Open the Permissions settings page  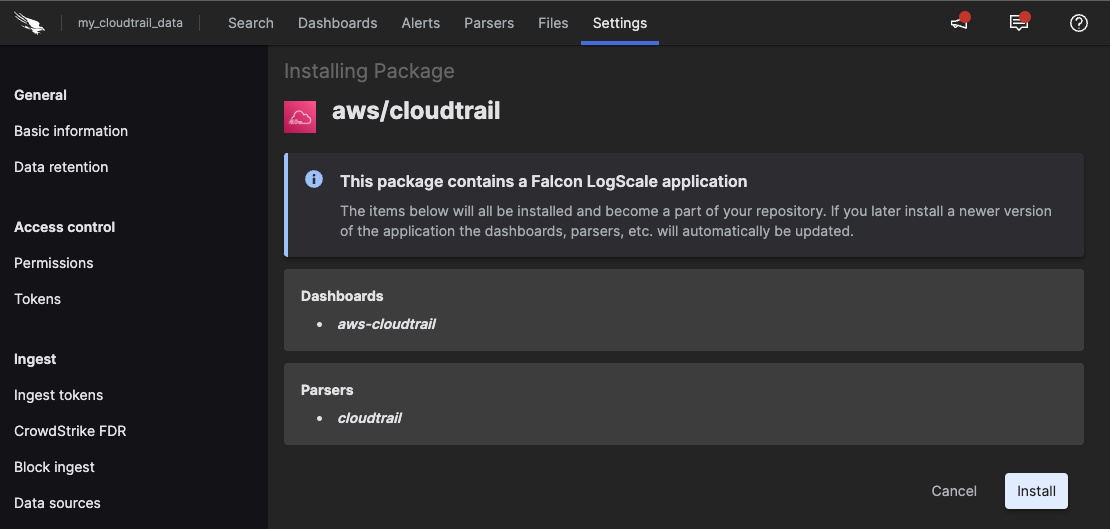(x=54, y=263)
